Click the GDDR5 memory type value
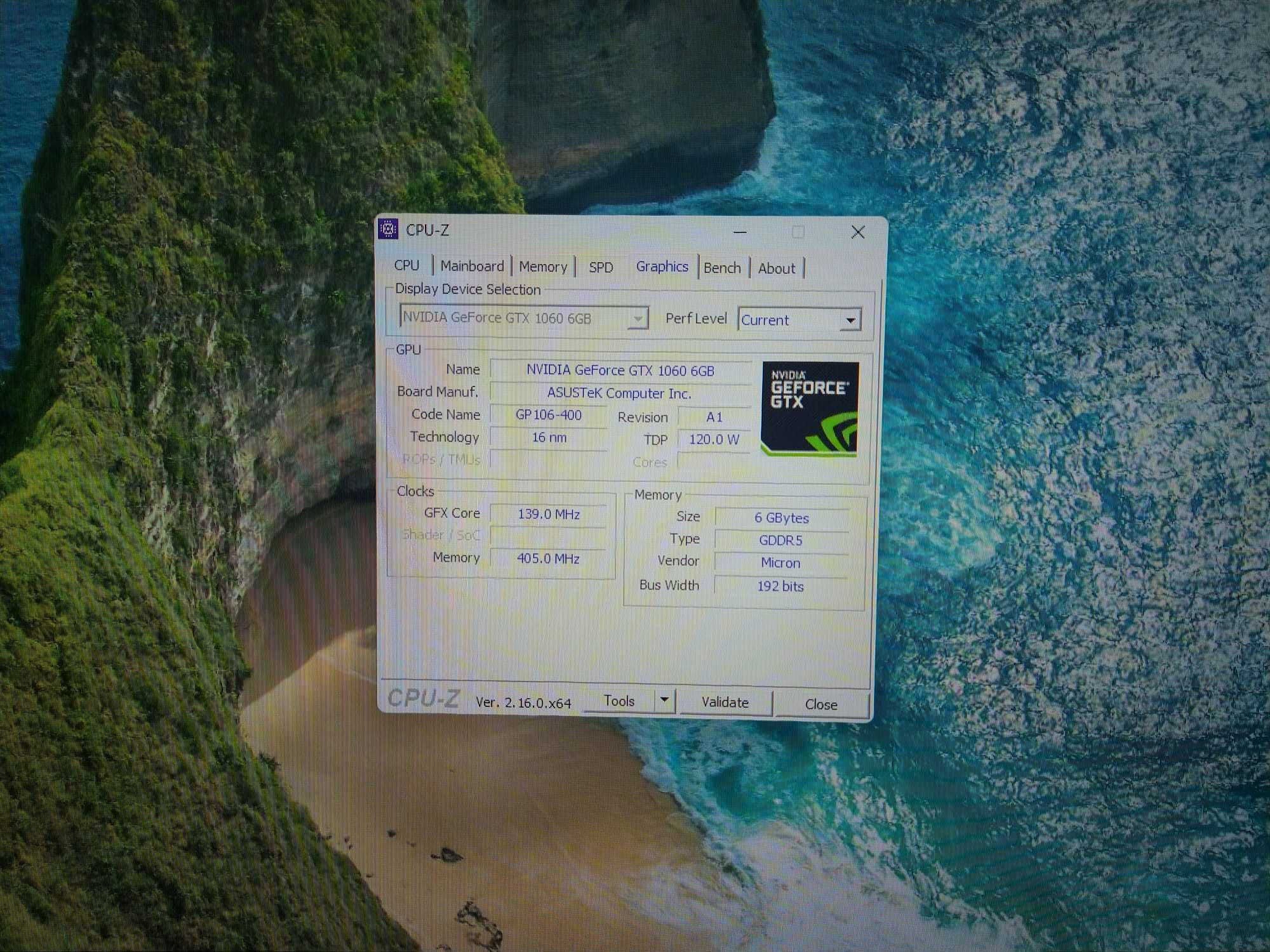The height and width of the screenshot is (952, 1270). (781, 540)
